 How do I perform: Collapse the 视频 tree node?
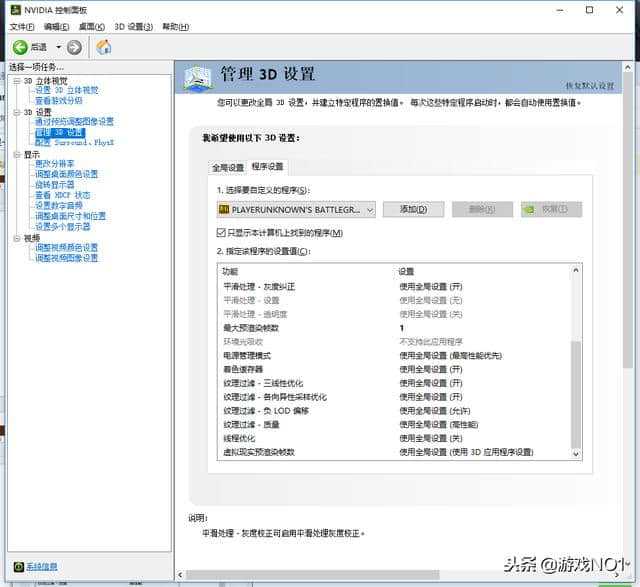pos(17,238)
